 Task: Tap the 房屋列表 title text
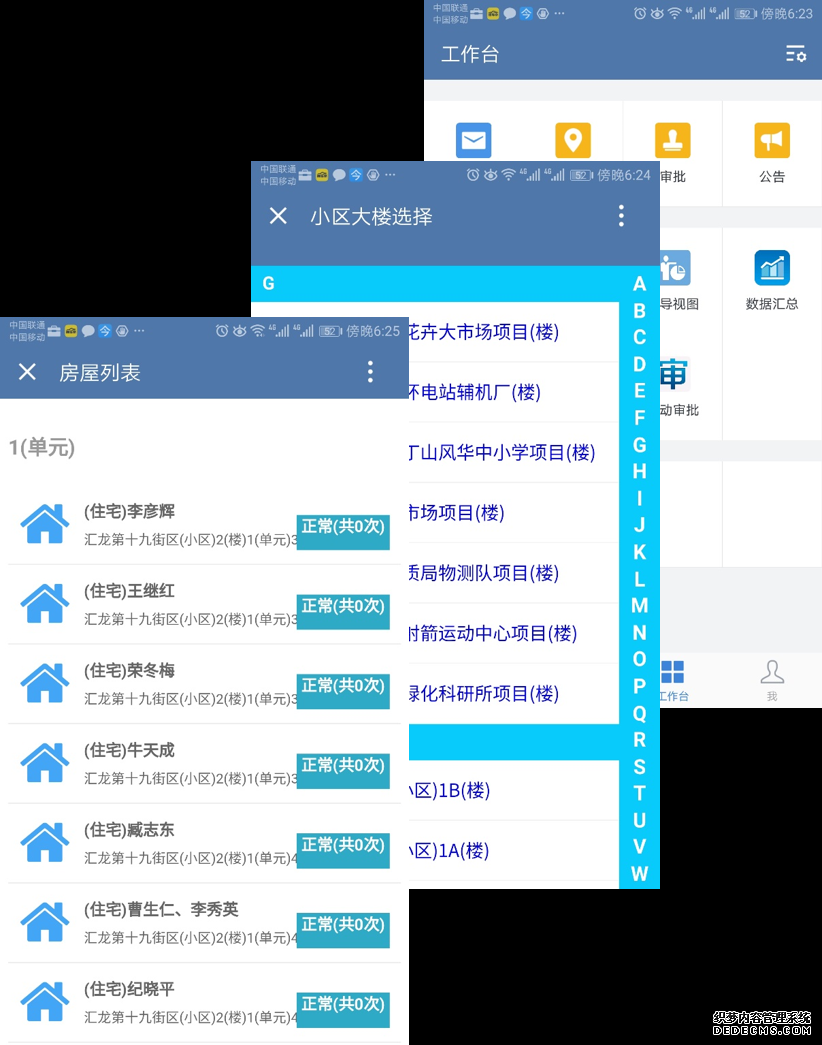coord(100,372)
